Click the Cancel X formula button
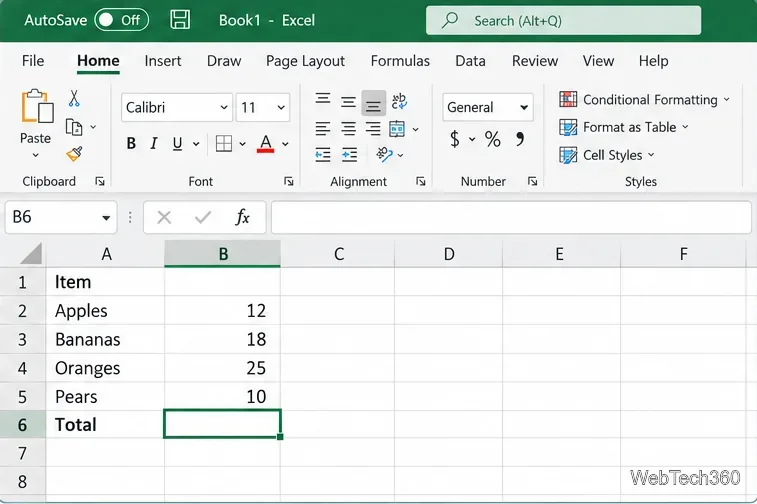Screen dimensions: 757x504 point(164,218)
